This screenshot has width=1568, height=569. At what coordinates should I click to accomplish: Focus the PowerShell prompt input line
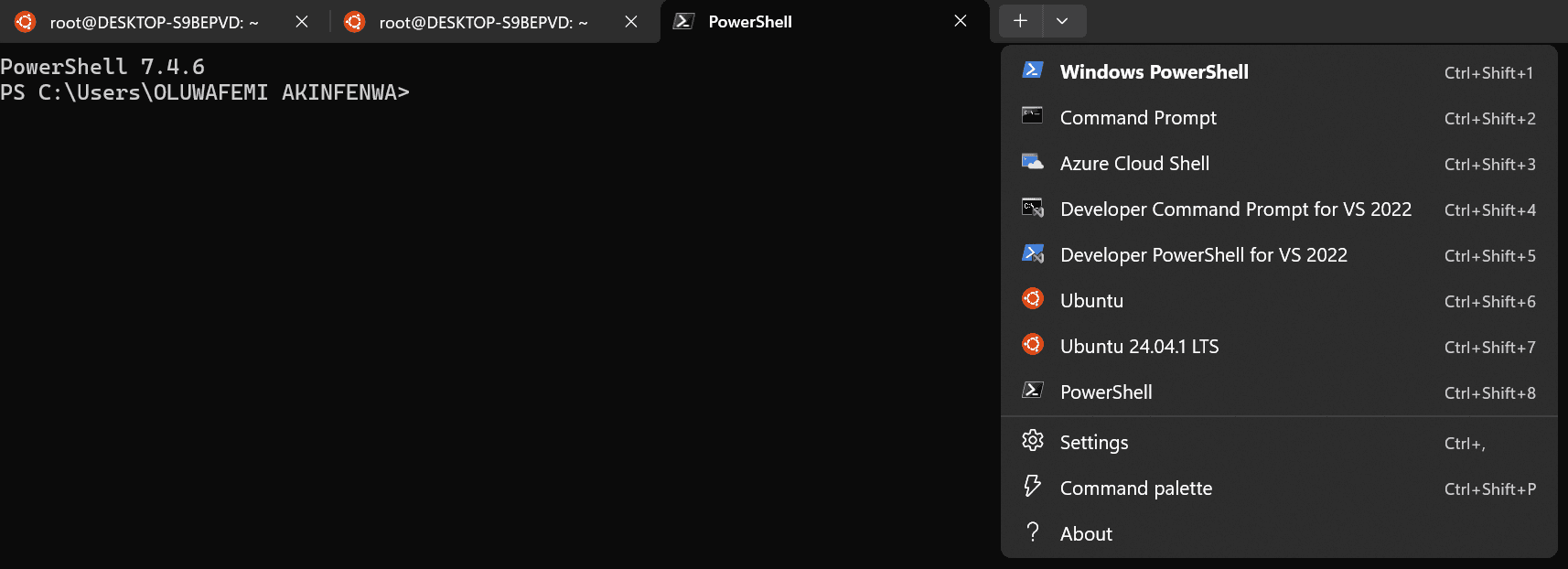click(x=549, y=92)
